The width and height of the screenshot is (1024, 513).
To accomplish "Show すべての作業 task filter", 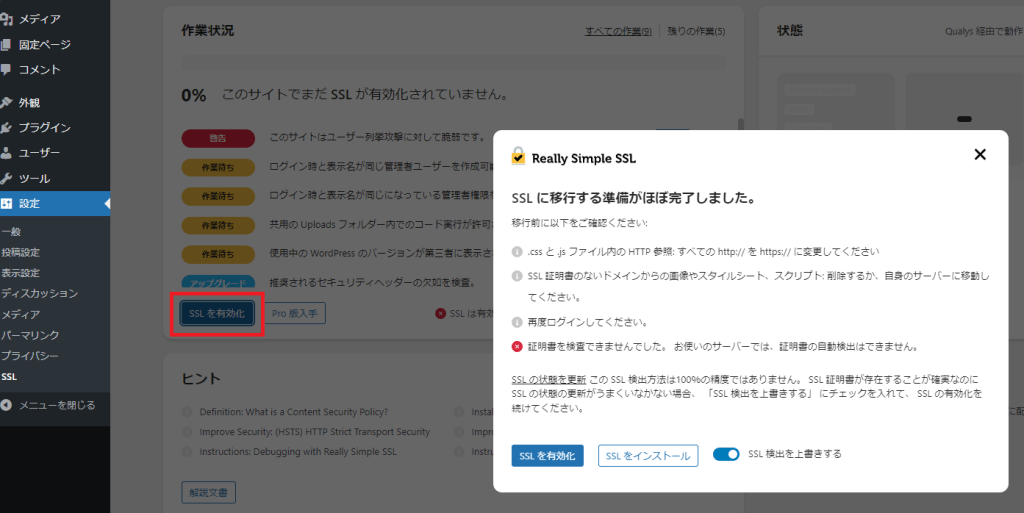I will tap(618, 32).
